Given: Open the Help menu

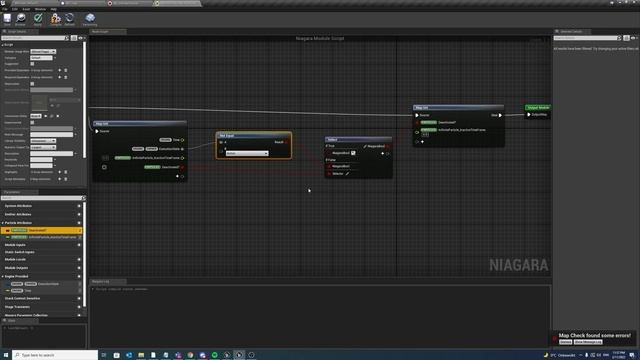Looking at the screenshot, I should 53,9.
